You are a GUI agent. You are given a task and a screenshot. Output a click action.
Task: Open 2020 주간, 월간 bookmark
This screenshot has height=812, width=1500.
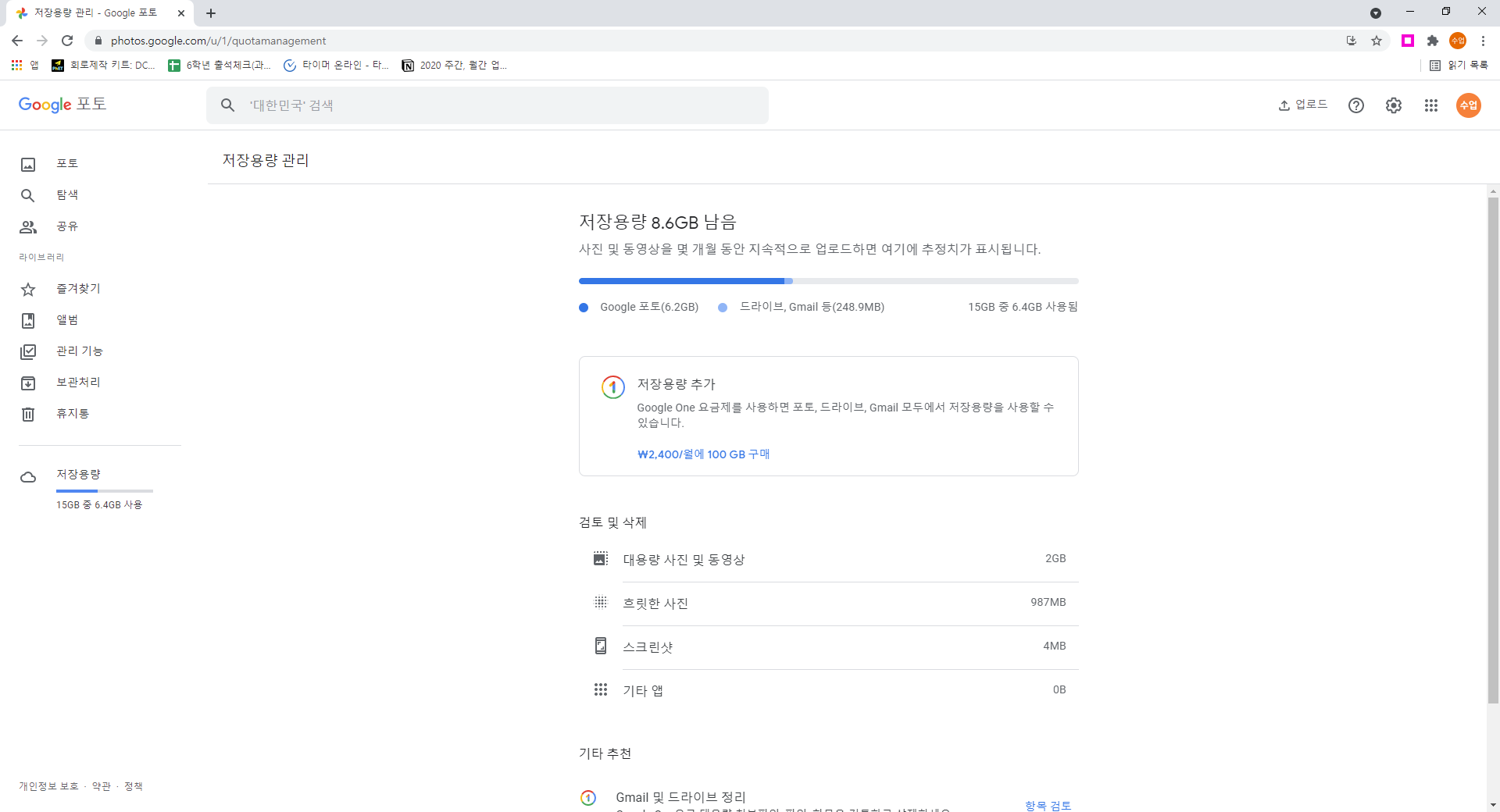(455, 65)
